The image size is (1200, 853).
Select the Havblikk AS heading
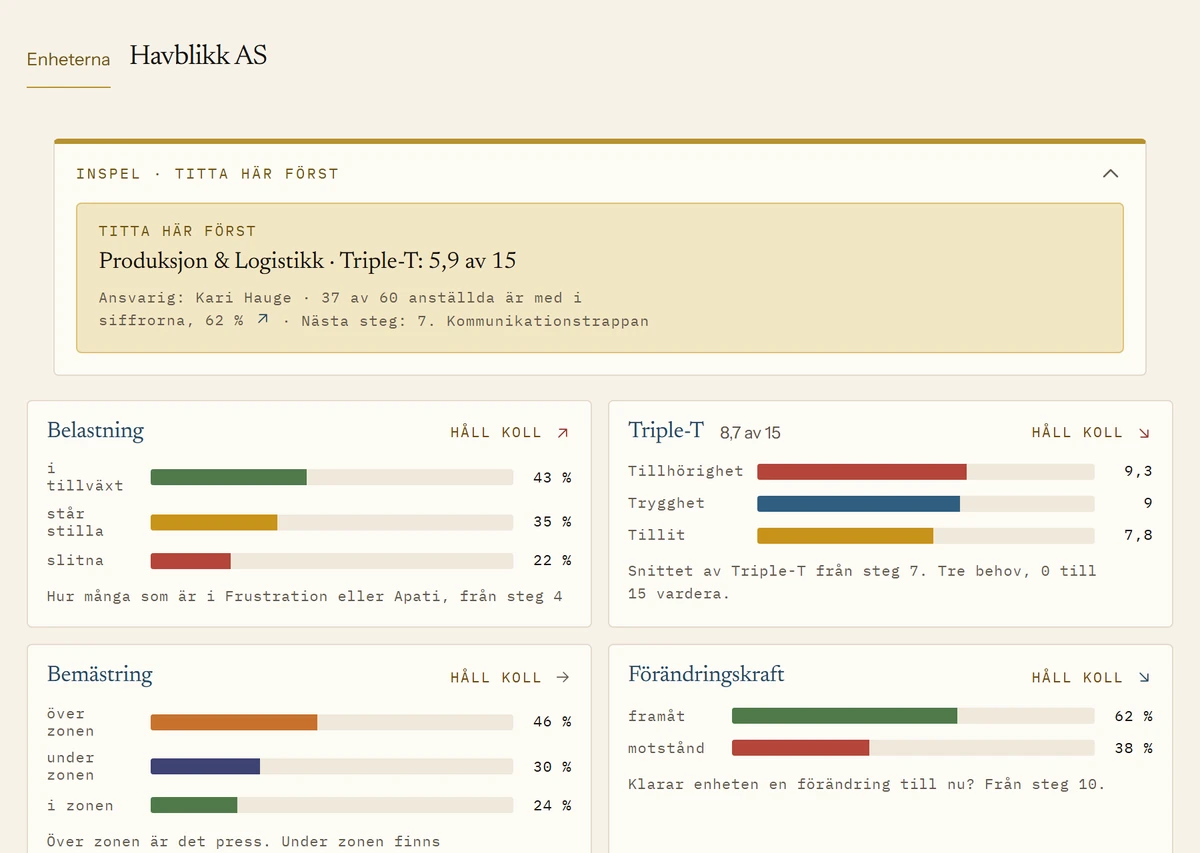pyautogui.click(x=198, y=55)
